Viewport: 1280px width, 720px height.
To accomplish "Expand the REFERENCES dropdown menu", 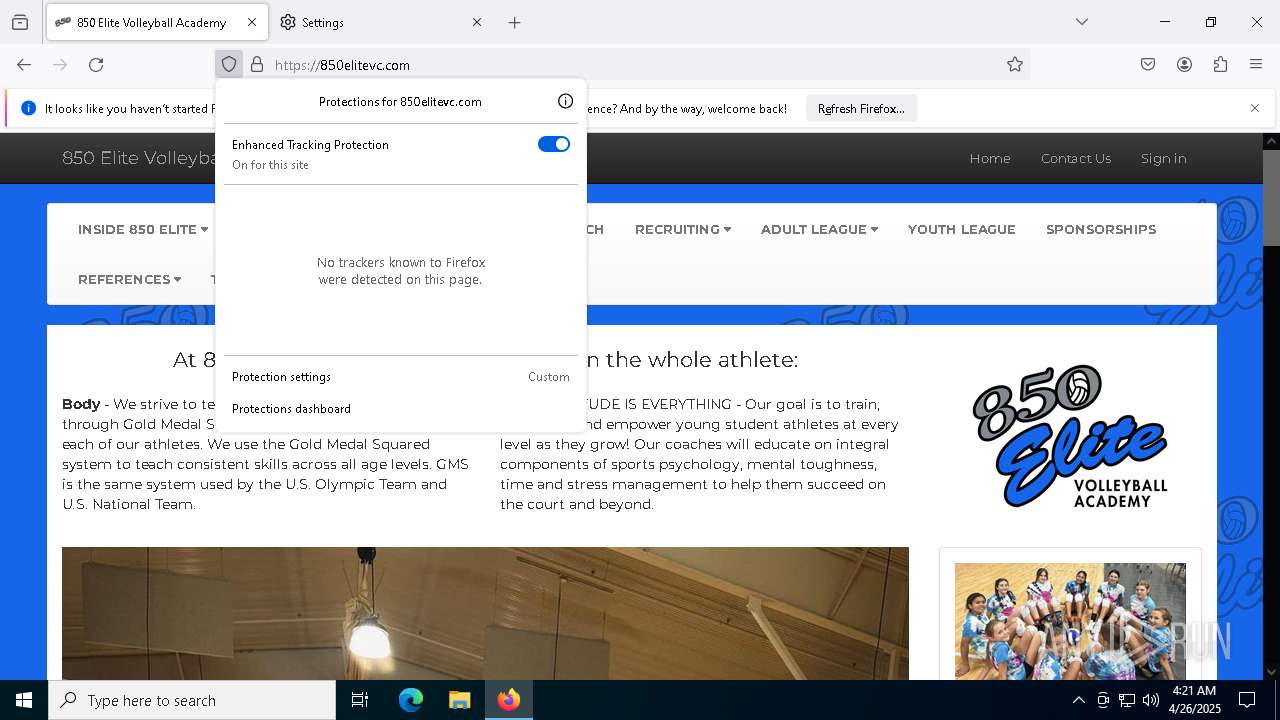I will 130,279.
